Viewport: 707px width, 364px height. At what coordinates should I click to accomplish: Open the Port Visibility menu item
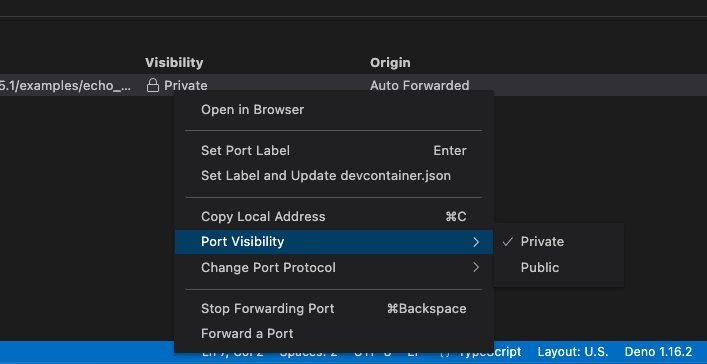point(334,242)
